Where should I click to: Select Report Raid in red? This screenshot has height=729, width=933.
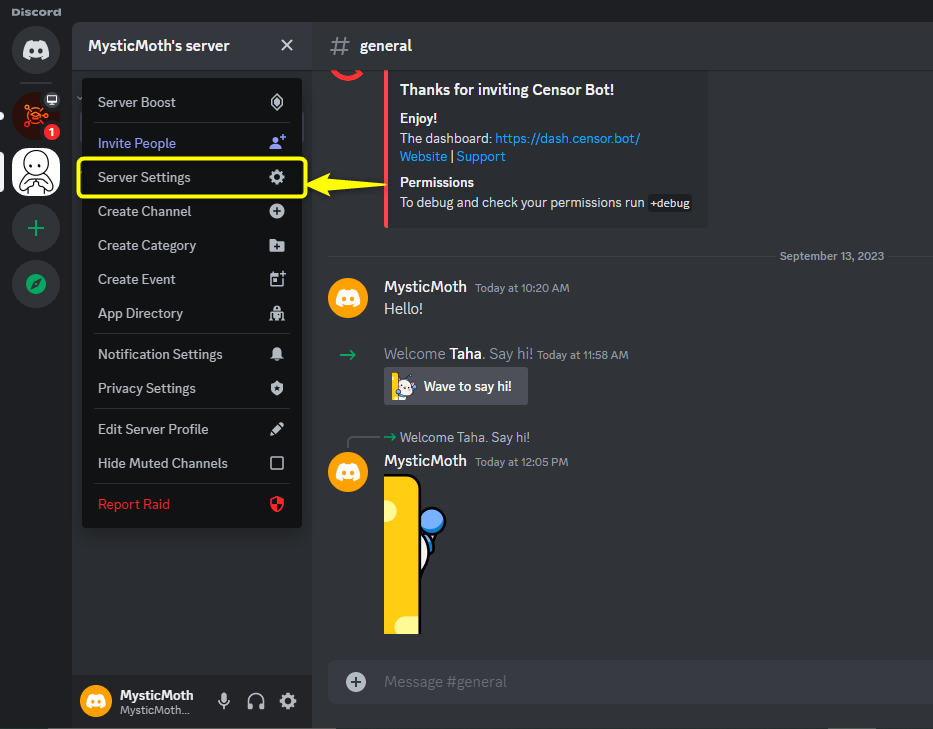click(x=192, y=504)
